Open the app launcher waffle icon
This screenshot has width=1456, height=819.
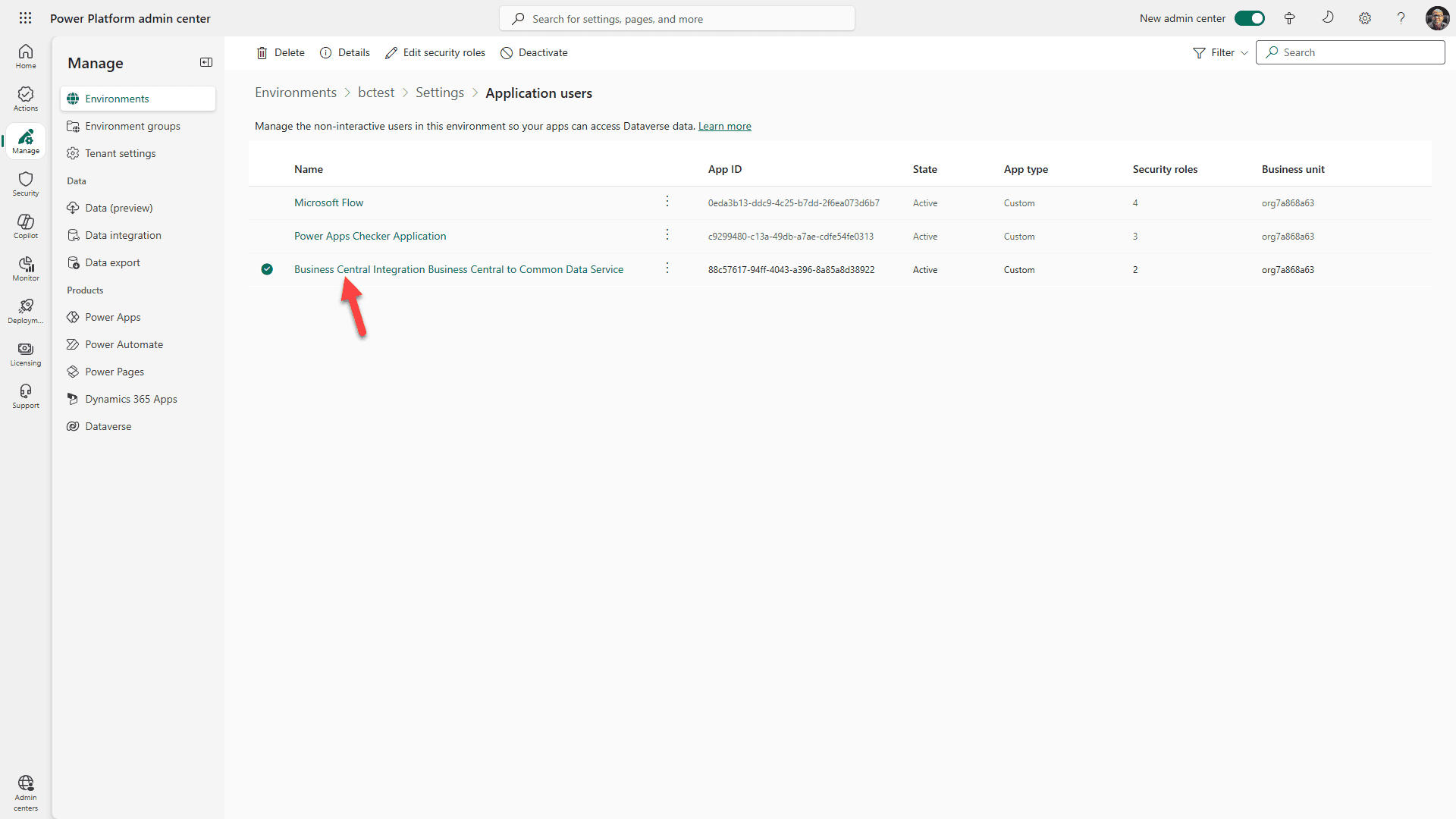(x=25, y=18)
